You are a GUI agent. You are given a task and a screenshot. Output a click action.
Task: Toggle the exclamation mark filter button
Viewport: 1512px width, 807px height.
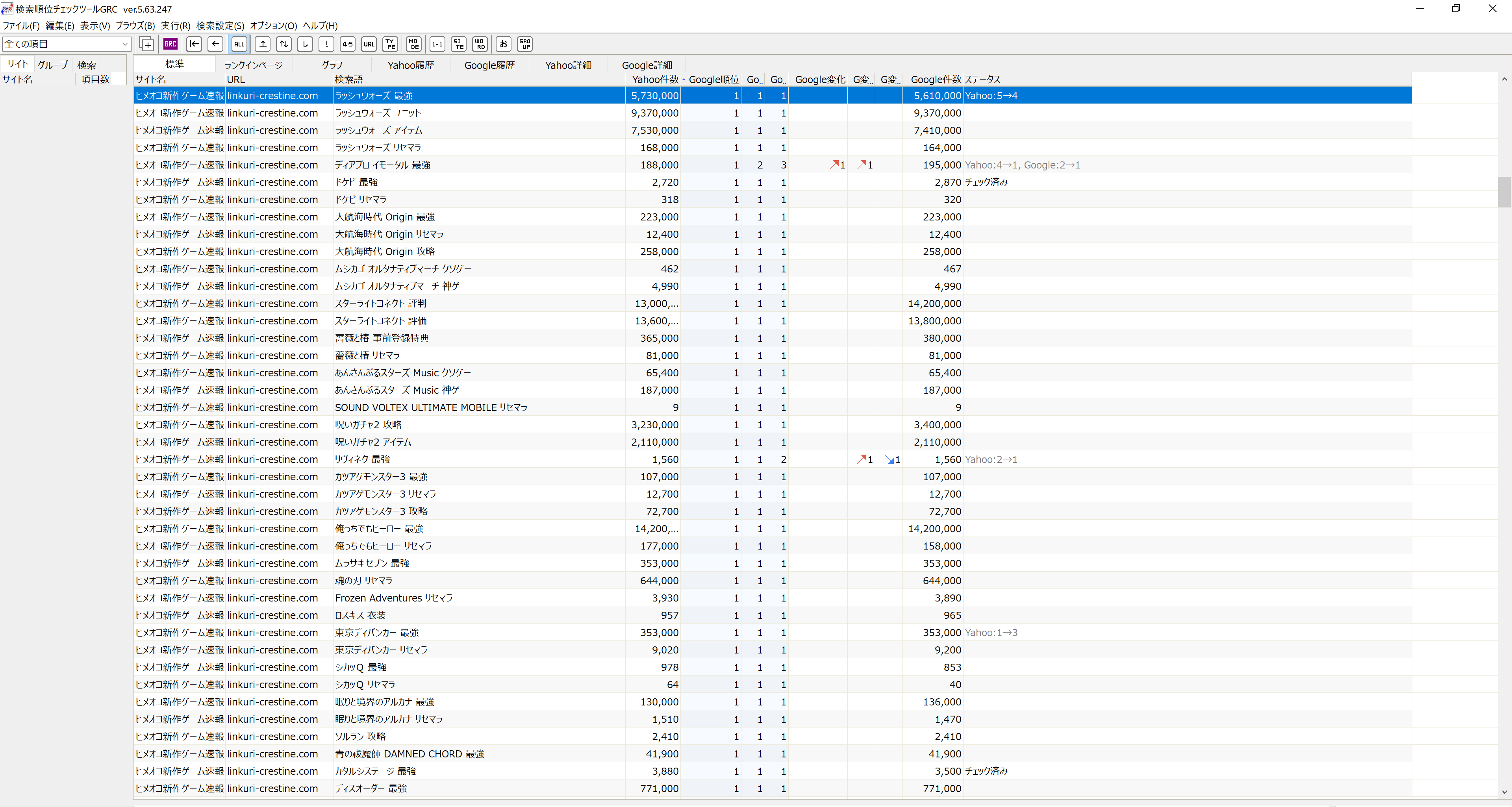(x=326, y=44)
